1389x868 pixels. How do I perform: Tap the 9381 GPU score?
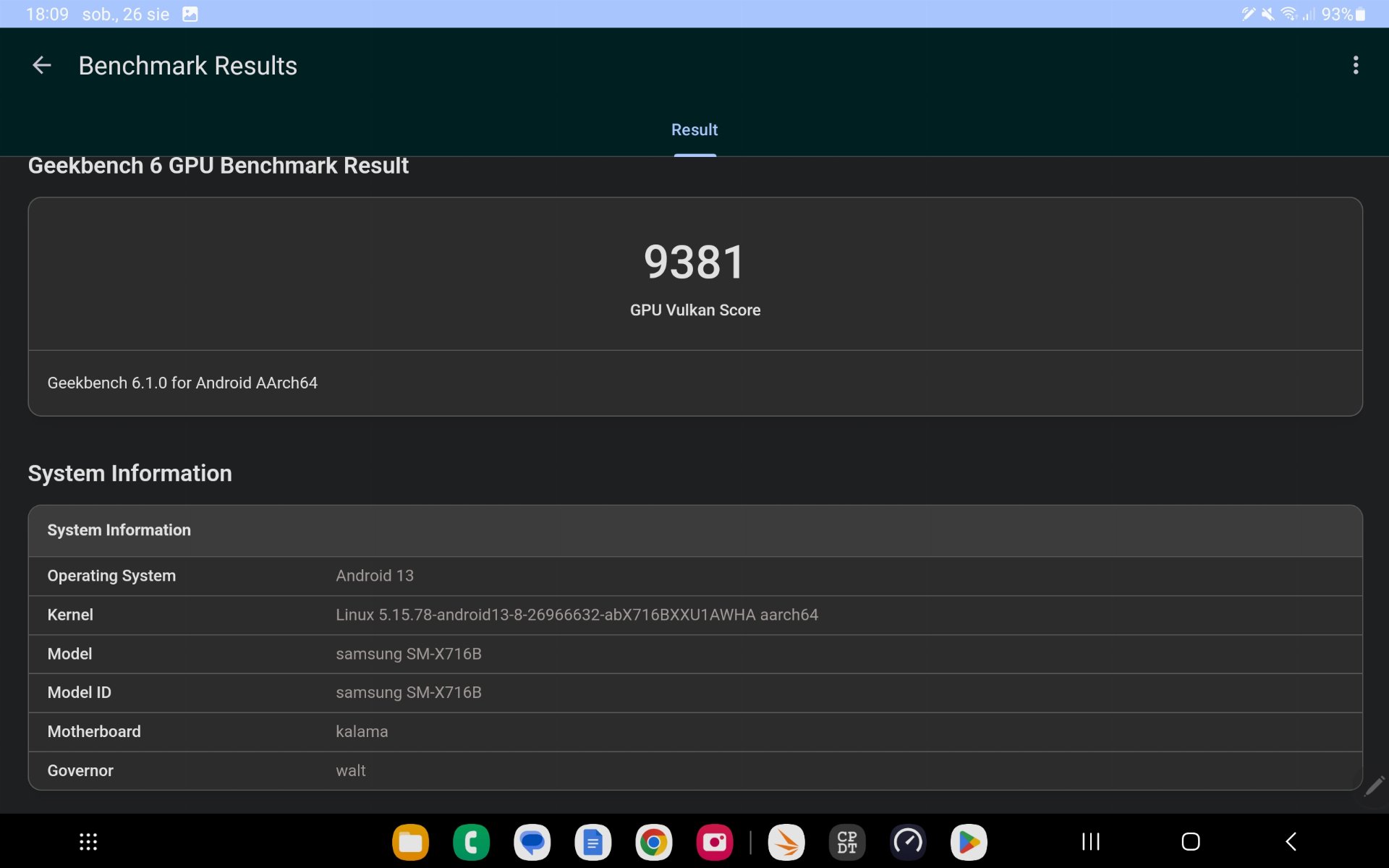click(x=694, y=262)
